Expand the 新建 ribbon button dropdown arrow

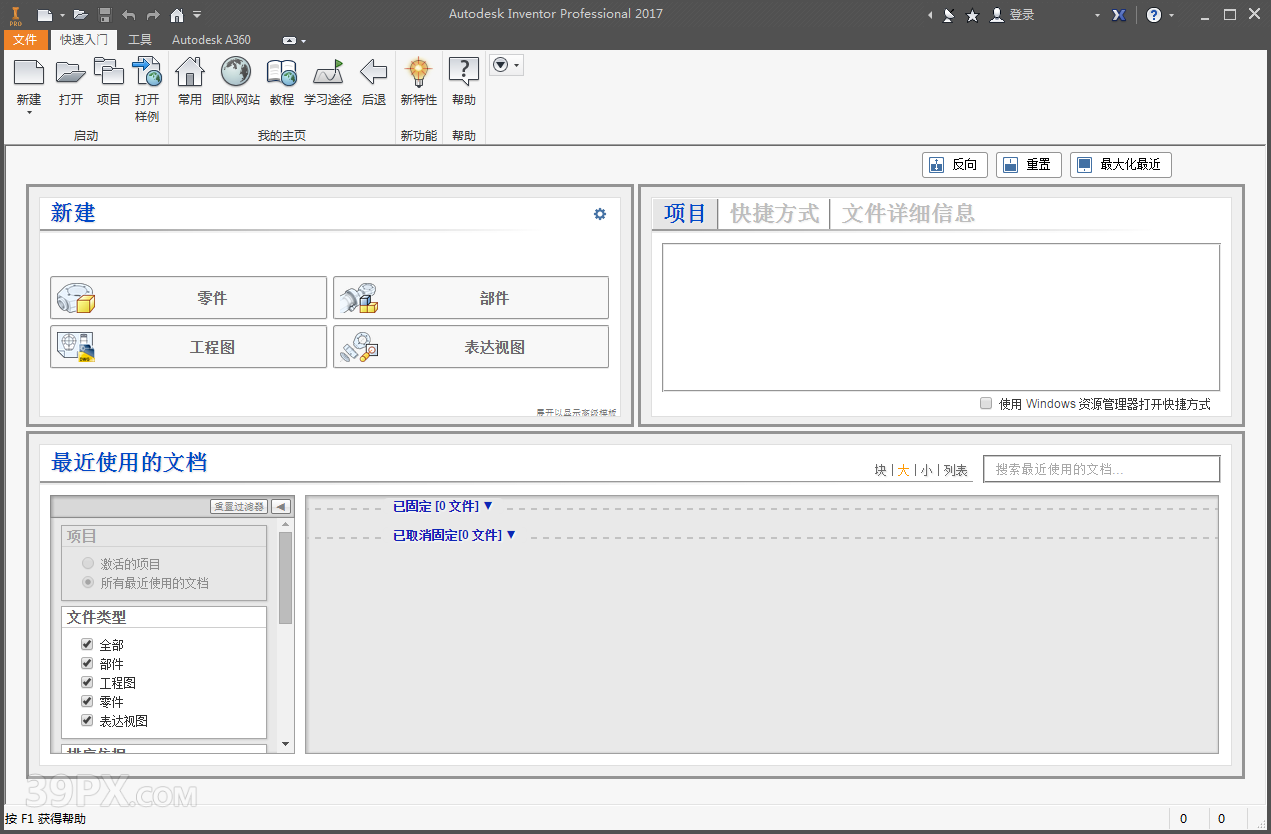coord(29,113)
